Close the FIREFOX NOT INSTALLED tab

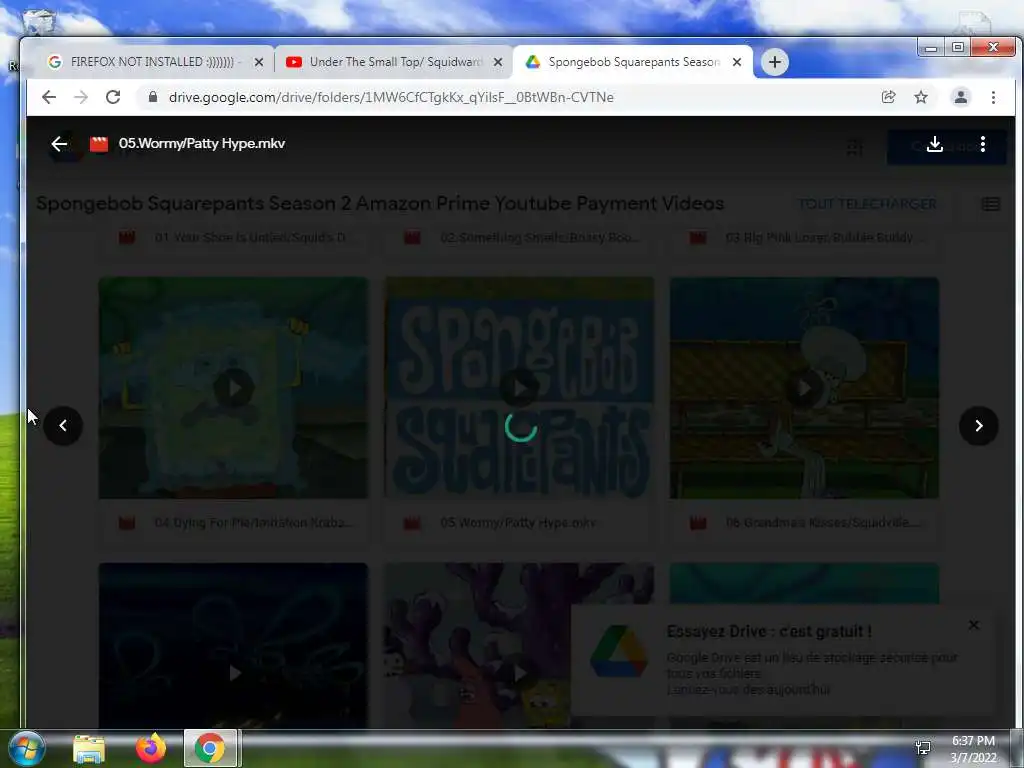pyautogui.click(x=259, y=62)
